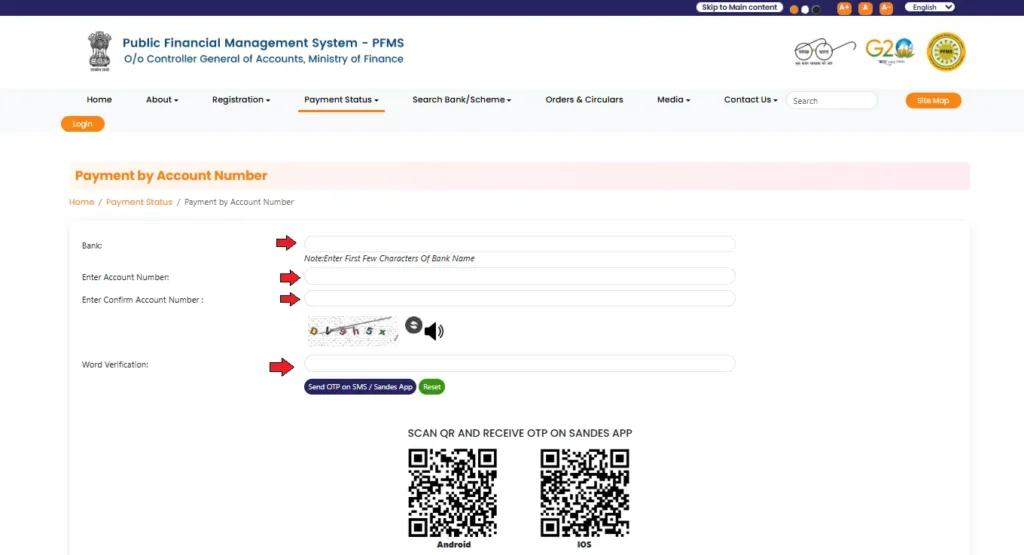Play the audio captcha speaker icon

point(434,331)
